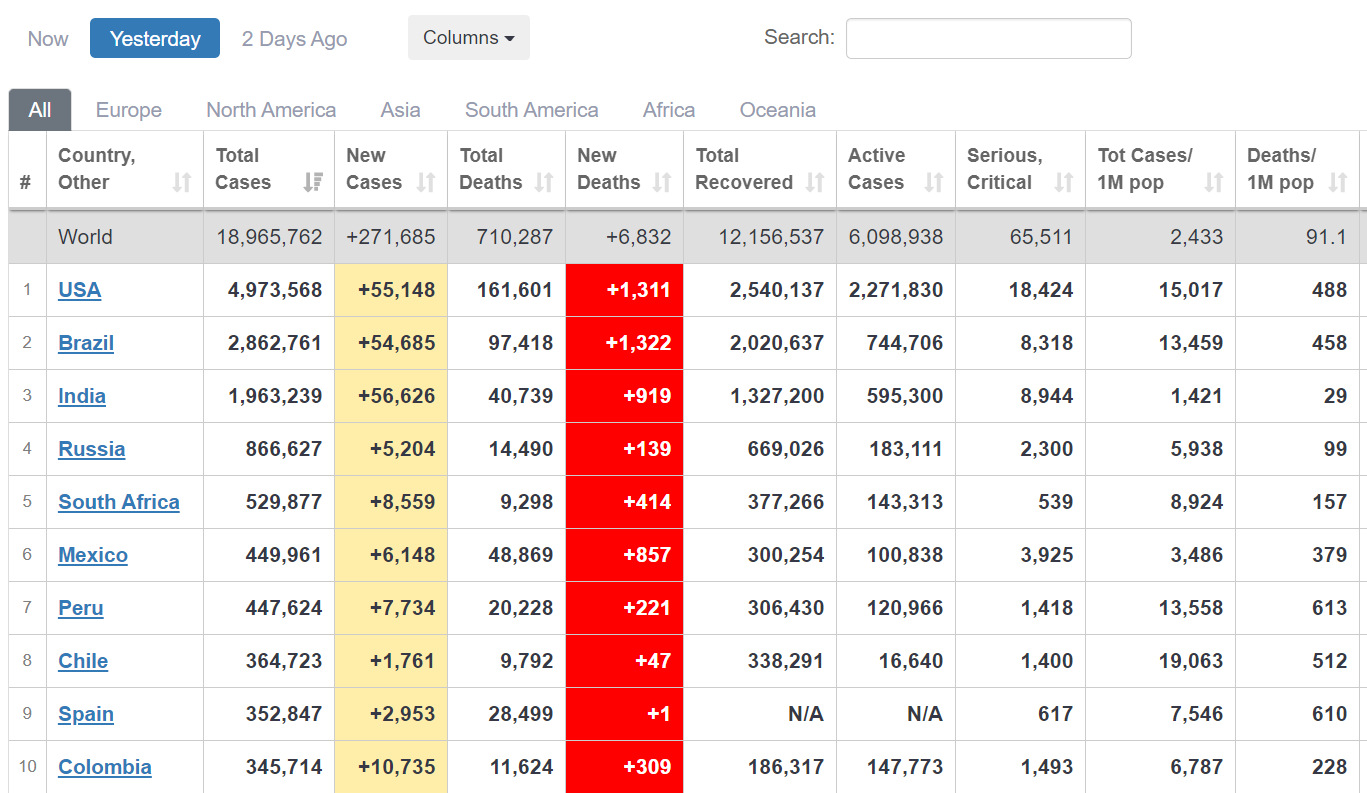Click World total recovered 12,156,537
Image resolution: width=1367 pixels, height=793 pixels.
tap(771, 237)
